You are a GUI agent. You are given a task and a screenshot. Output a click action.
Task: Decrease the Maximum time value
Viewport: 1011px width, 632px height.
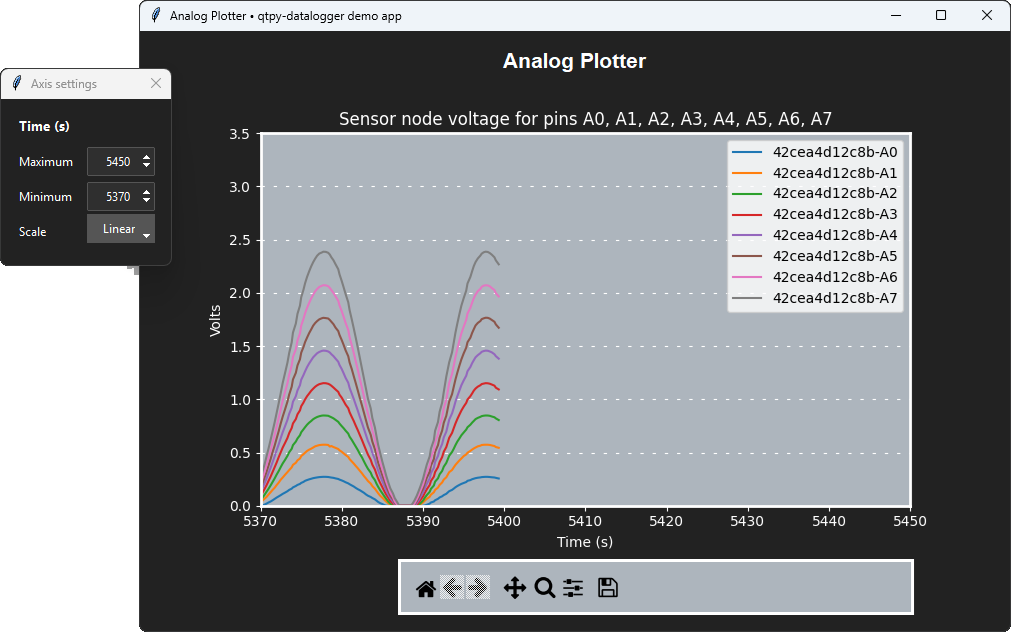[147, 166]
